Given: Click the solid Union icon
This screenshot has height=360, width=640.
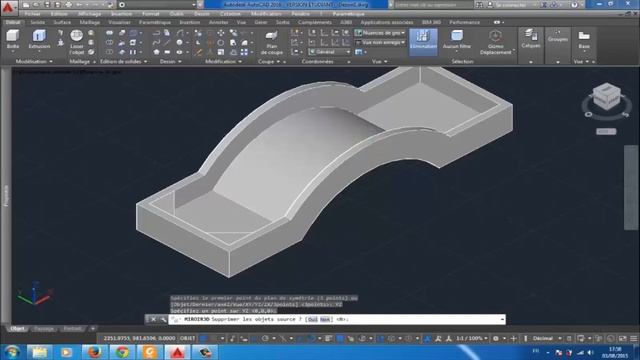Looking at the screenshot, I should tap(109, 33).
